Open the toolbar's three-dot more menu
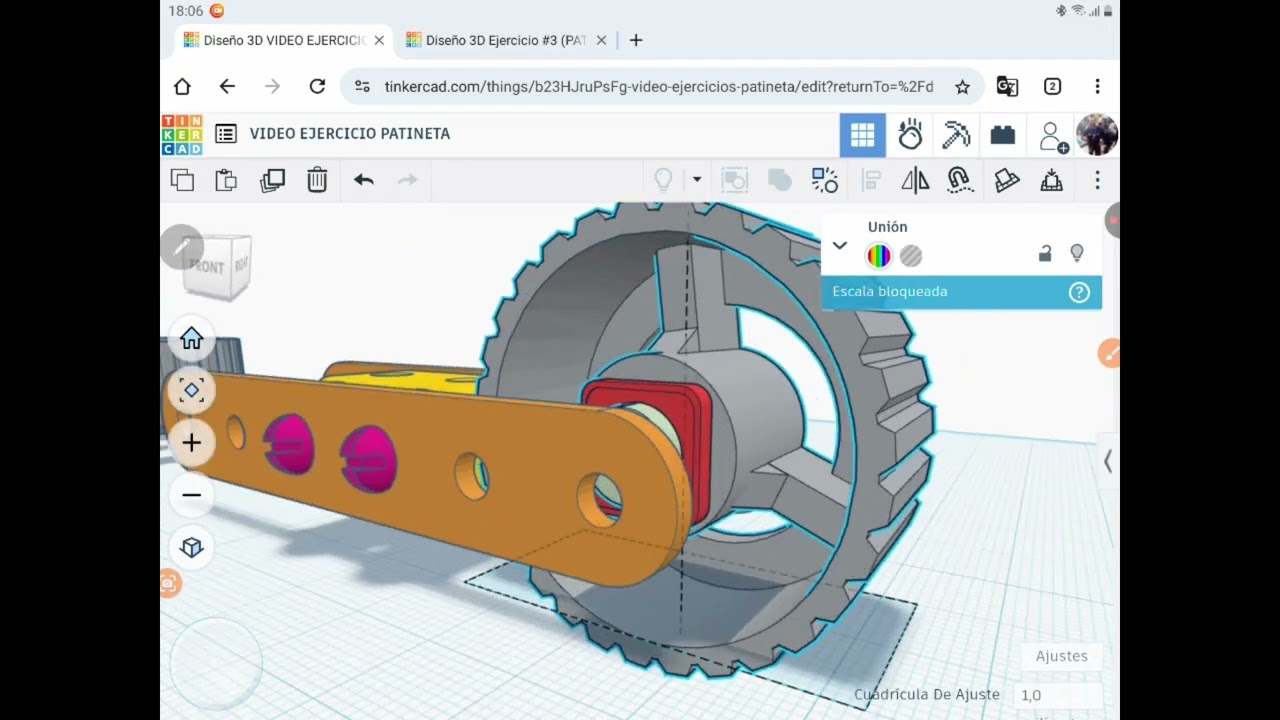 click(x=1097, y=180)
